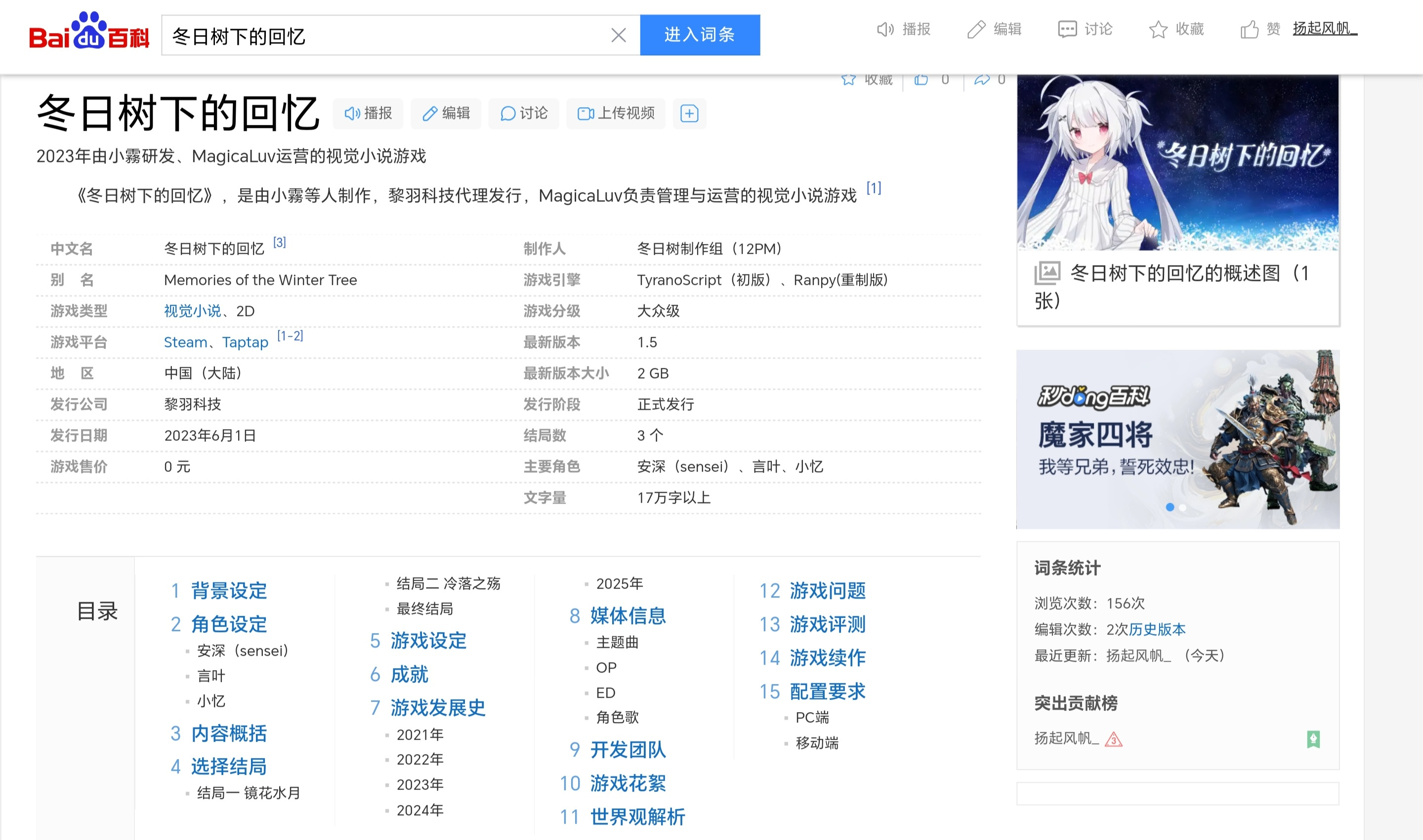Click the top bar 播报 speaker icon
The width and height of the screenshot is (1423, 840).
point(885,30)
